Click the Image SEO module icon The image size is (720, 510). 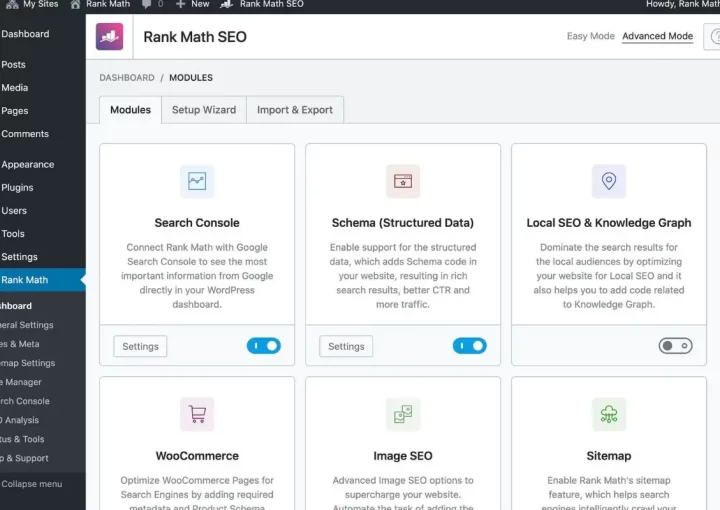click(403, 414)
